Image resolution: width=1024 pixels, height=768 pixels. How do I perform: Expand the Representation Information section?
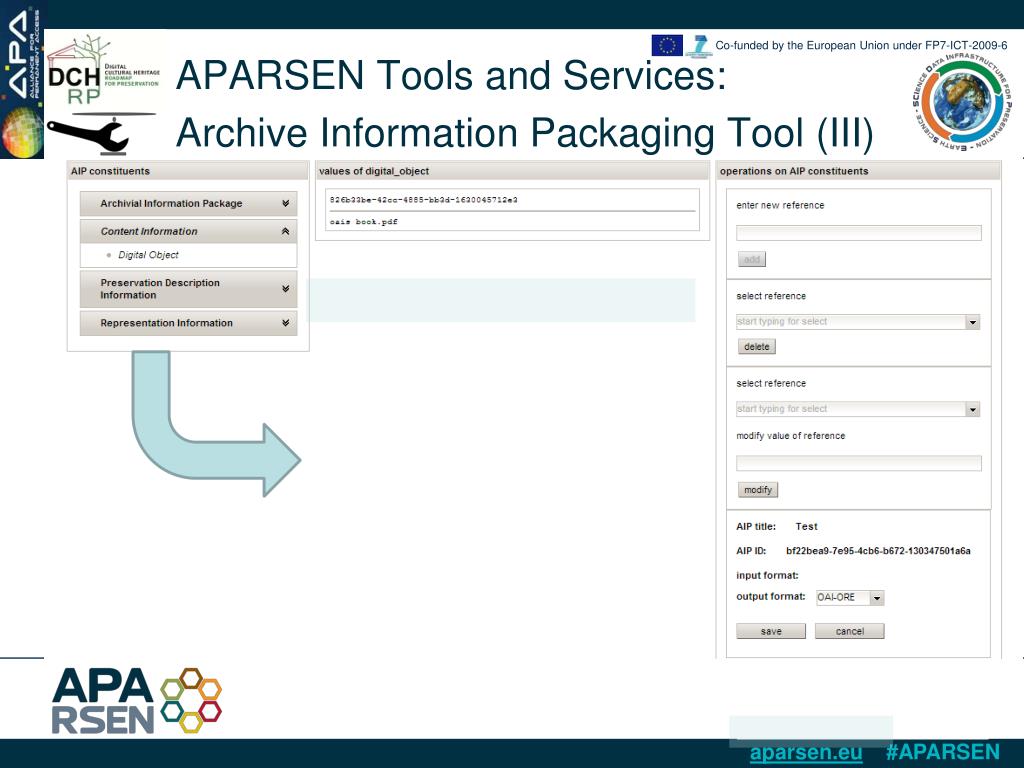188,323
